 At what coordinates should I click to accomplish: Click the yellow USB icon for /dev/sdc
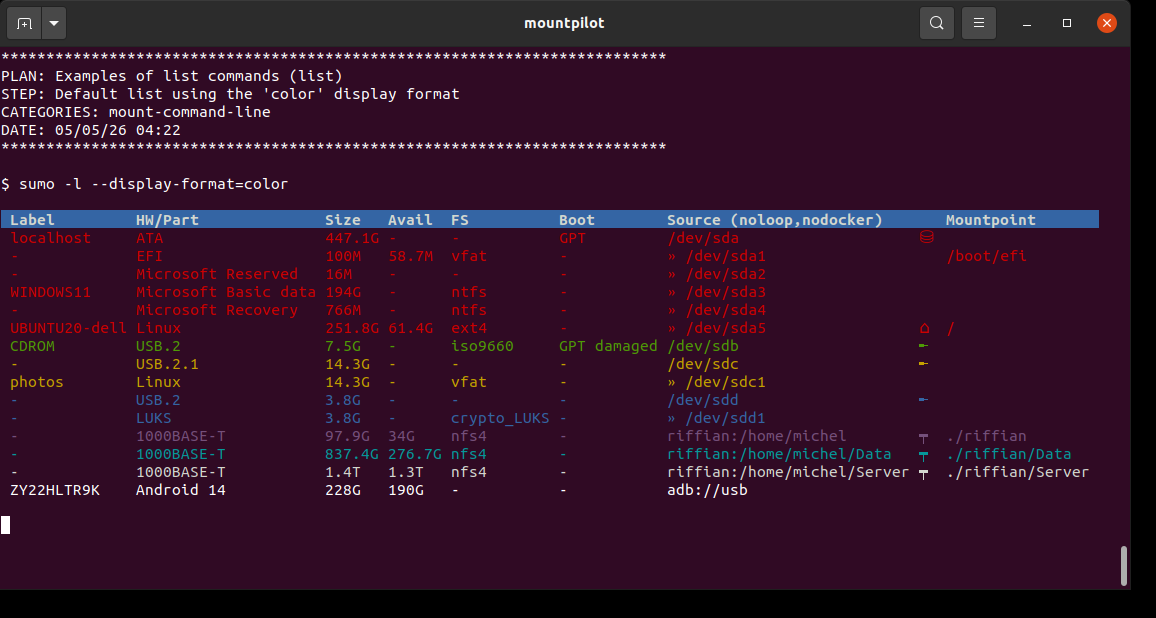pos(923,364)
